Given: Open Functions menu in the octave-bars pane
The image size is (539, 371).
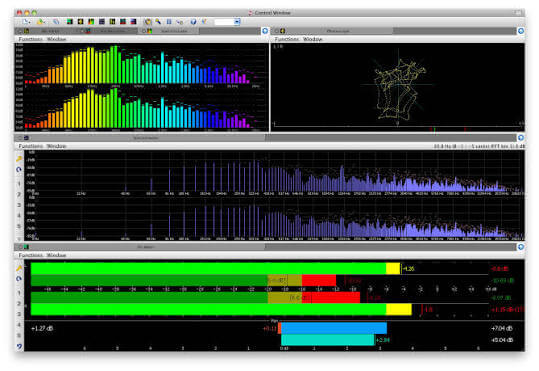Looking at the screenshot, I should tap(31, 39).
